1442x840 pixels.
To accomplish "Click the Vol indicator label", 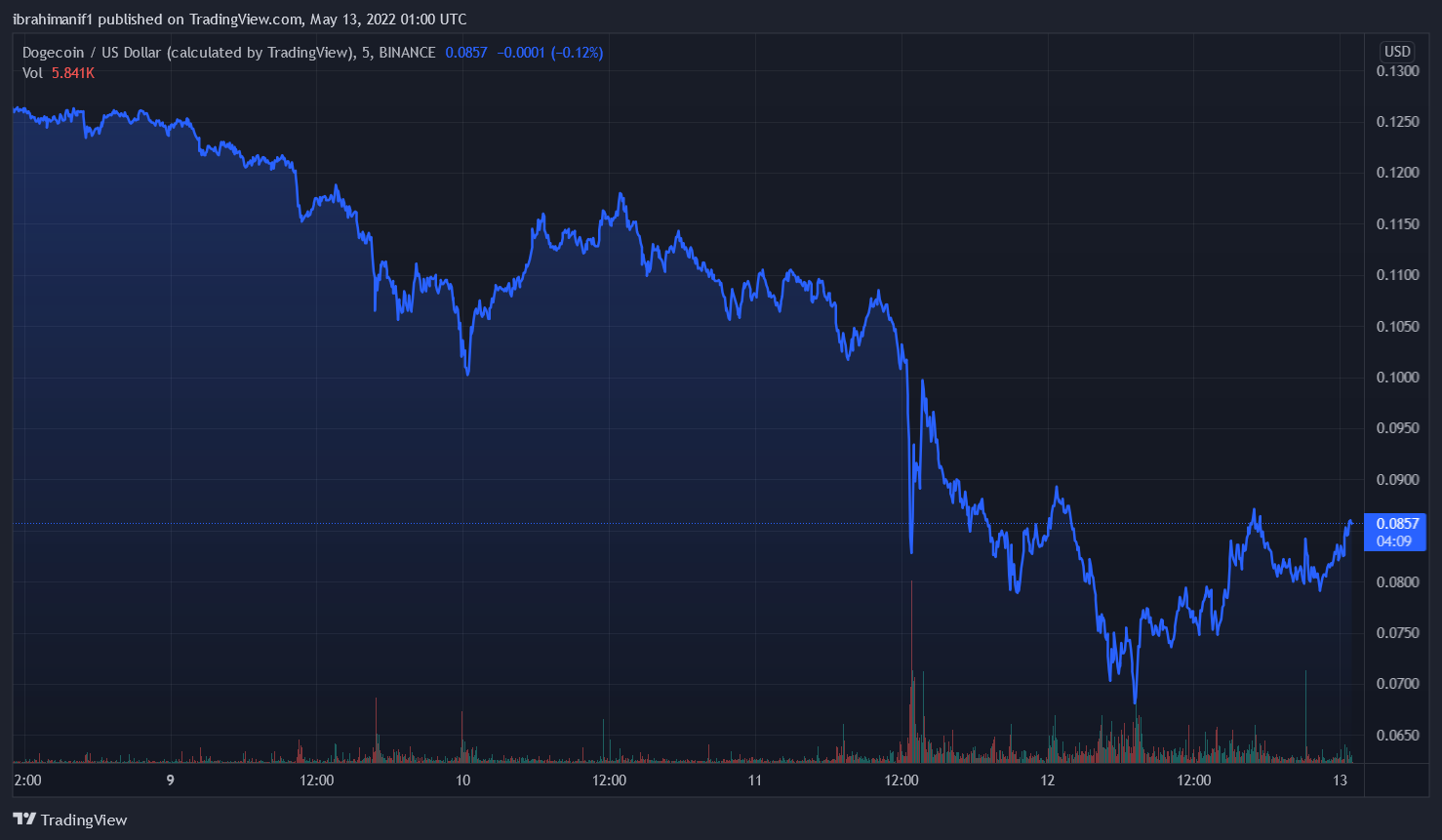I will (x=32, y=73).
